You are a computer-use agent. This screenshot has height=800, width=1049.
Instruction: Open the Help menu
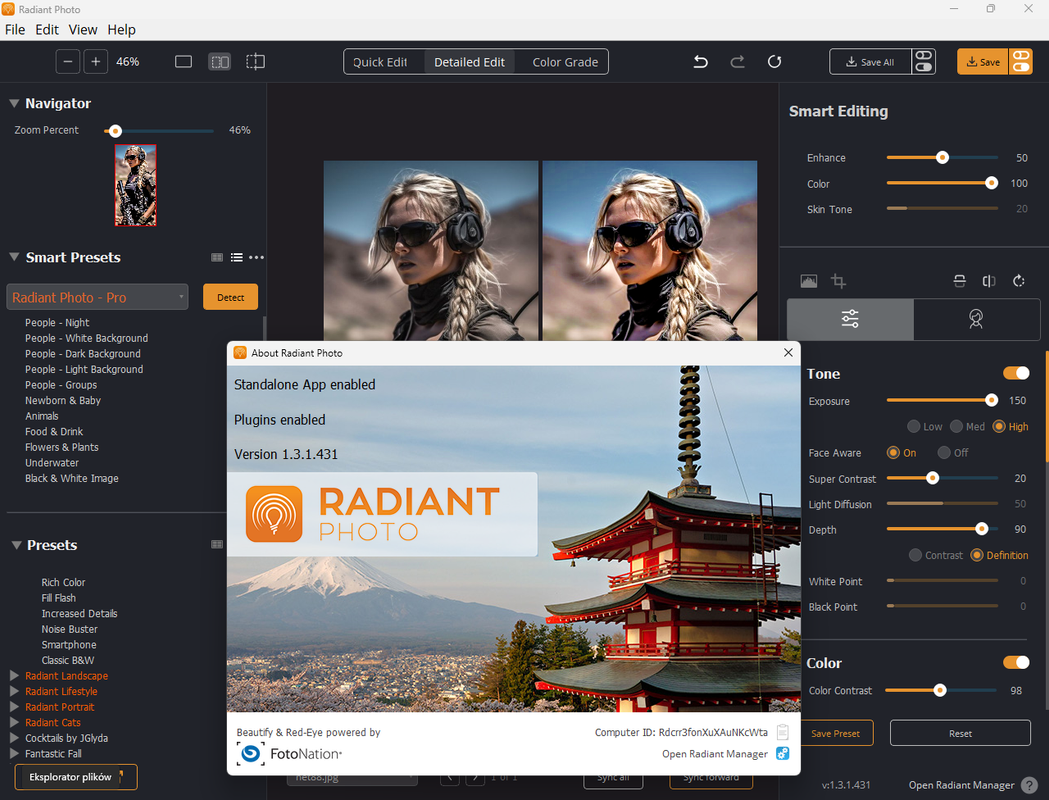pyautogui.click(x=122, y=29)
